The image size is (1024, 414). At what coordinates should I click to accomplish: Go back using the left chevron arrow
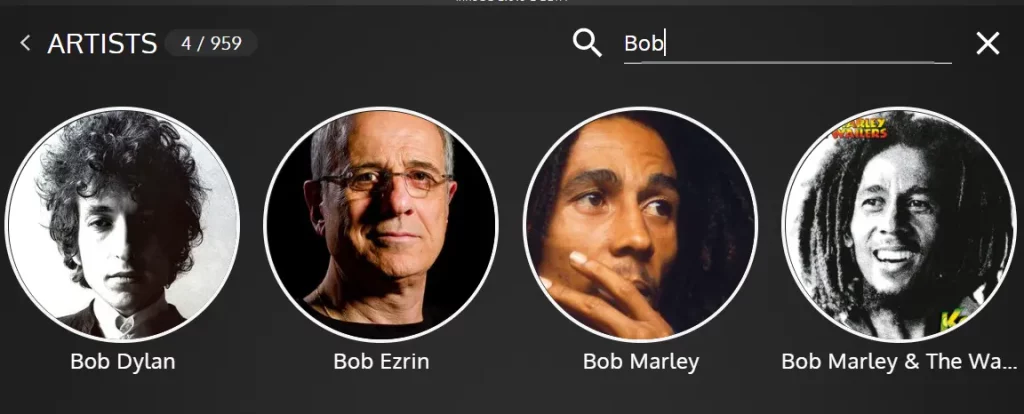click(x=25, y=43)
